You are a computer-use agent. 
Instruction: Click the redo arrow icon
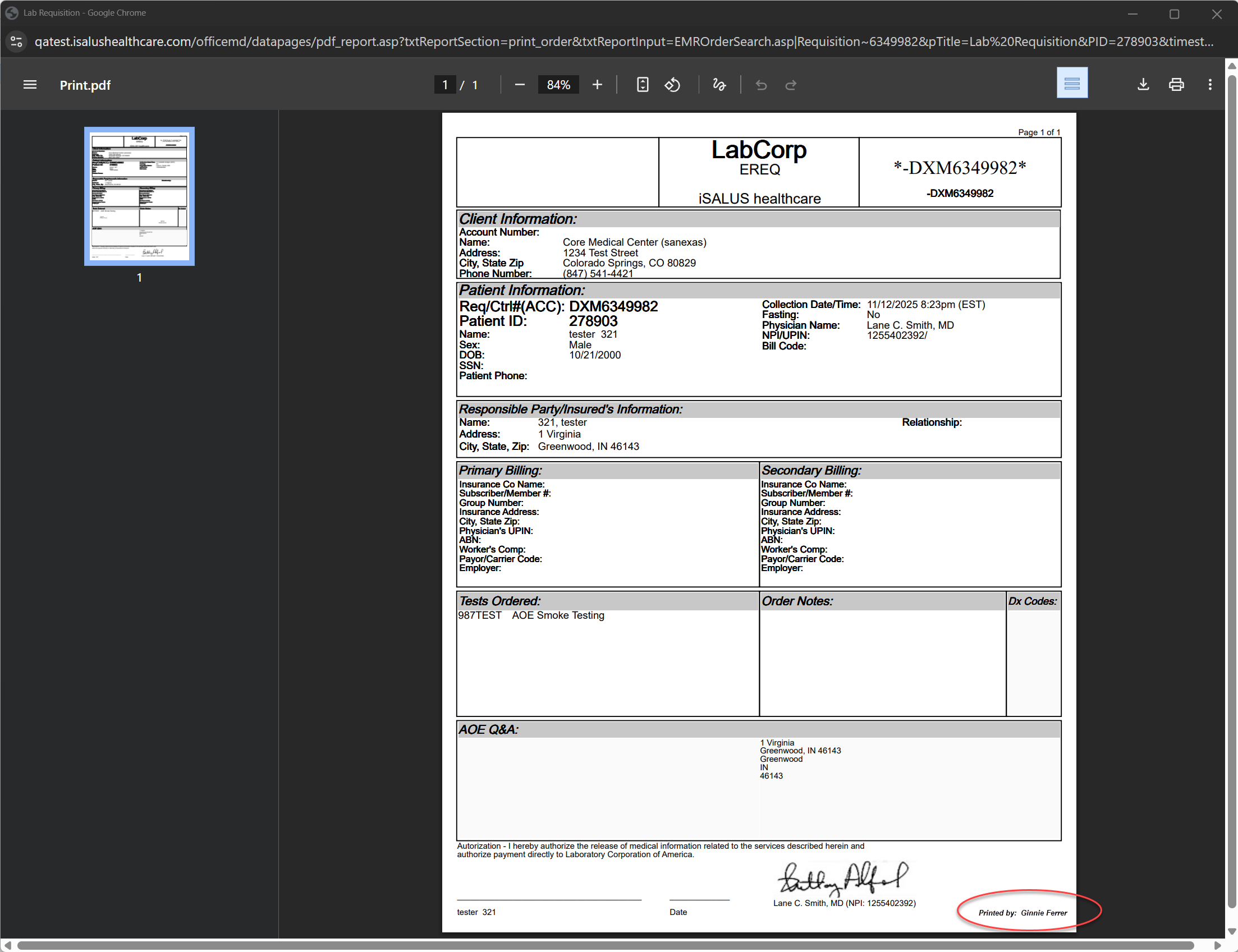(x=791, y=85)
